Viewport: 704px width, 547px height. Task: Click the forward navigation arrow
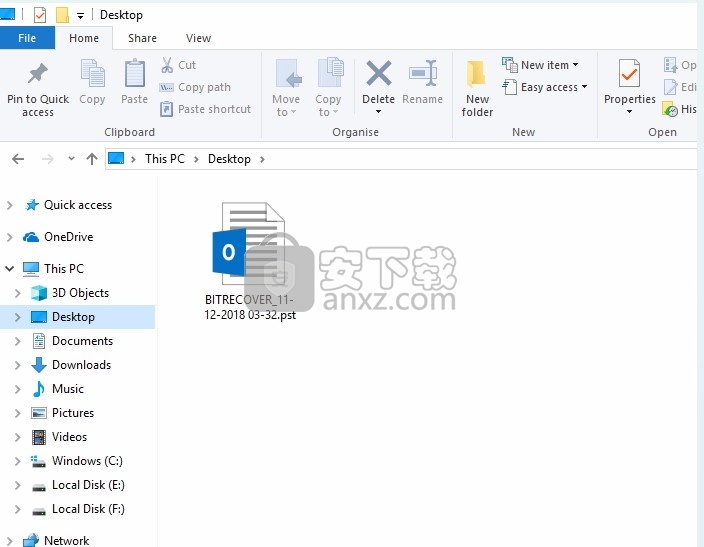[48, 159]
